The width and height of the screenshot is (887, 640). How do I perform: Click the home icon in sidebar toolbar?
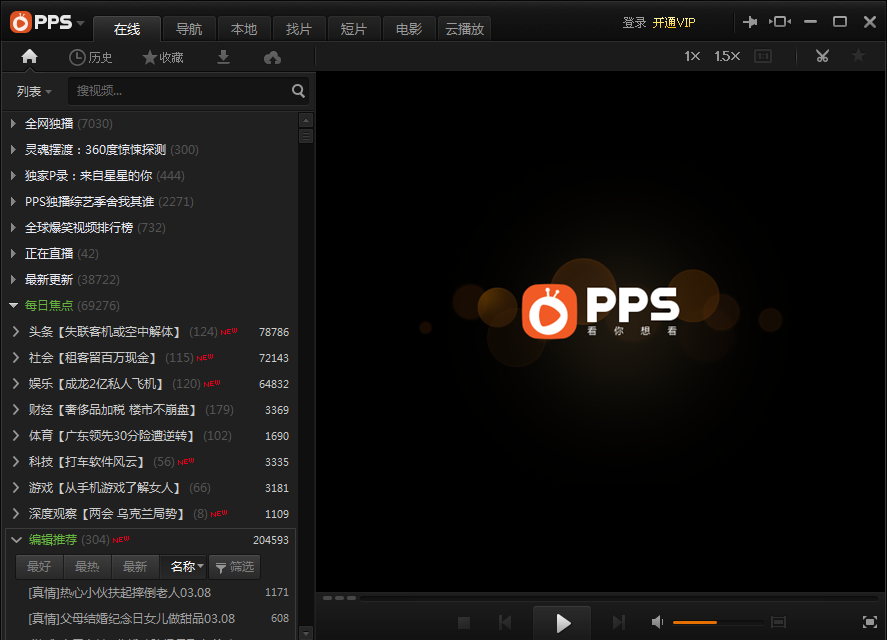(x=29, y=57)
